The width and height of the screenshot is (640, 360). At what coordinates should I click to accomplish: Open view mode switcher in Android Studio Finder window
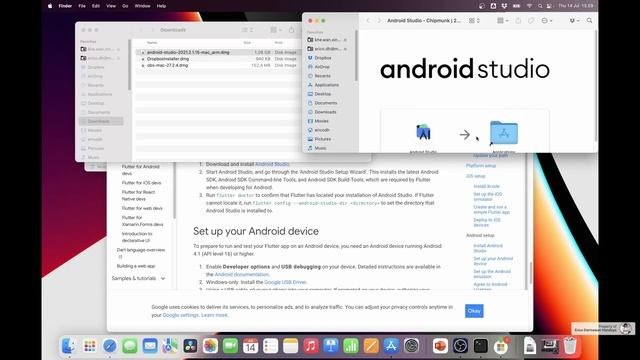pyautogui.click(x=474, y=20)
